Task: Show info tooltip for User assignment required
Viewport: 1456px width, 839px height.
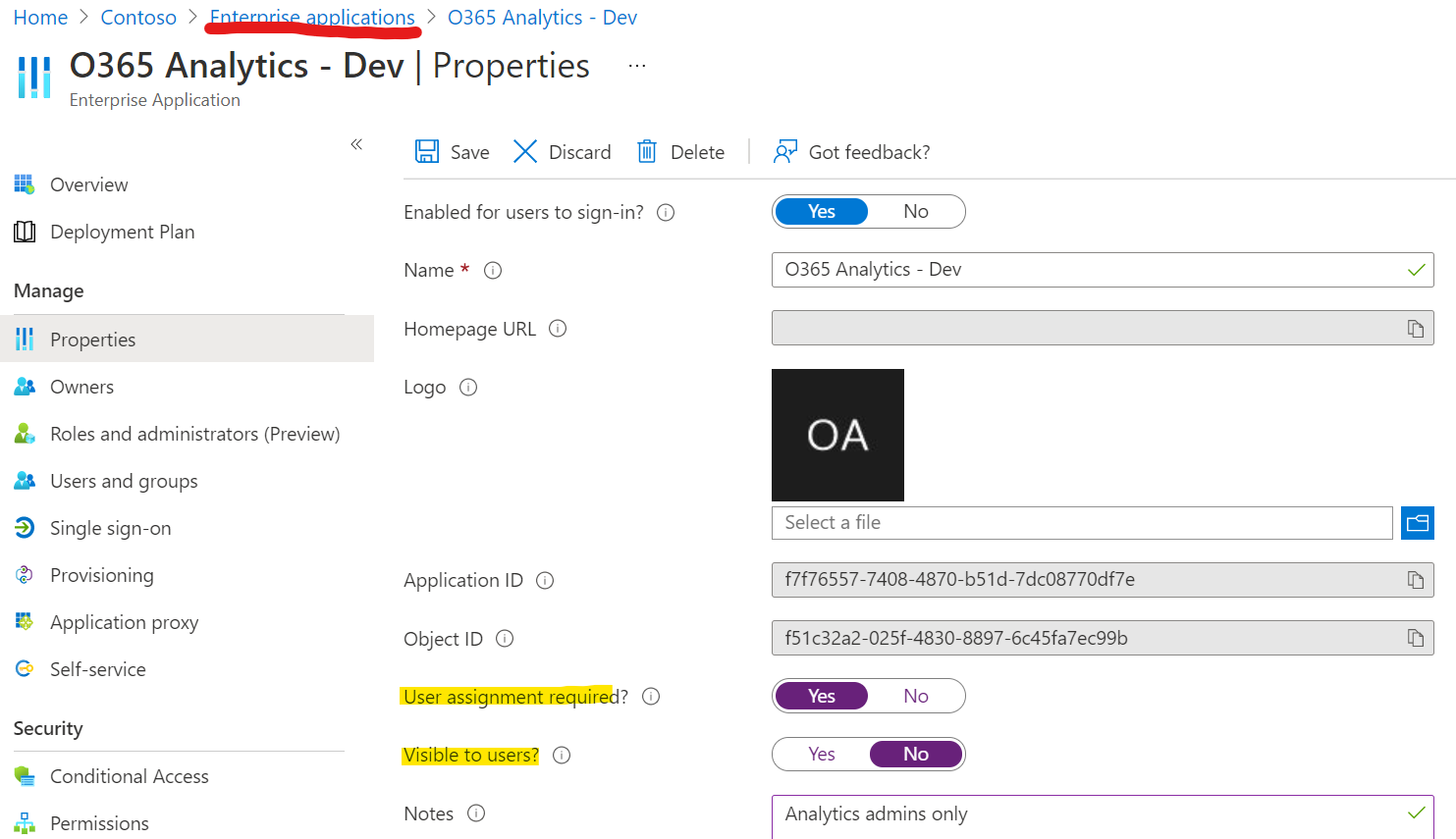Action: pyautogui.click(x=651, y=696)
